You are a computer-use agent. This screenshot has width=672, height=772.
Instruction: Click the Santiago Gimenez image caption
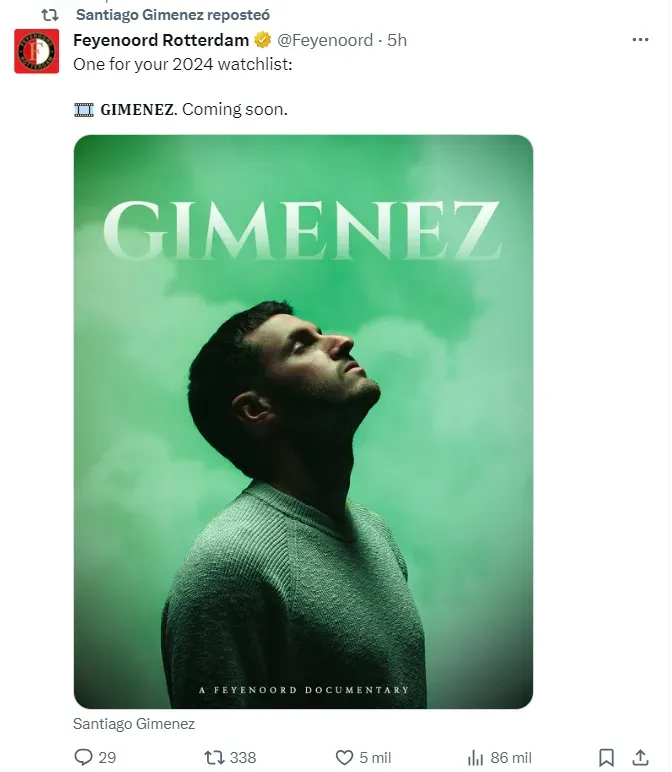pos(134,724)
